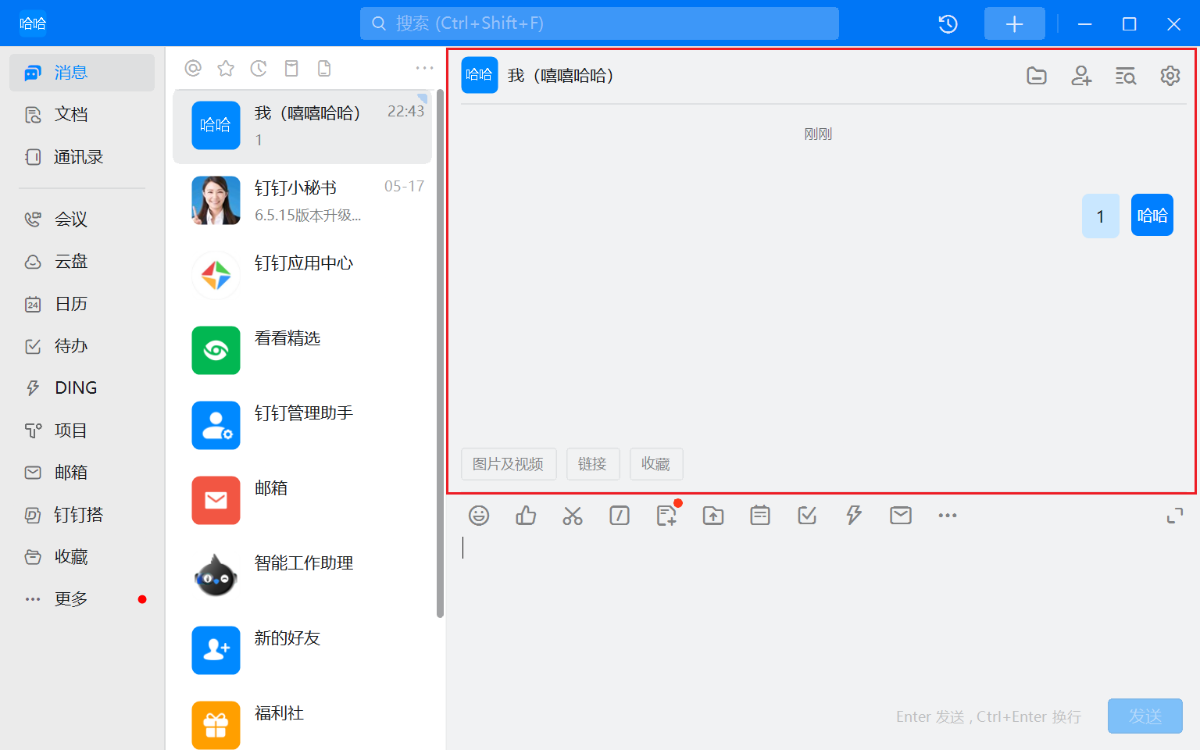This screenshot has width=1200, height=750.
Task: Send a thumbs-up like
Action: click(526, 515)
